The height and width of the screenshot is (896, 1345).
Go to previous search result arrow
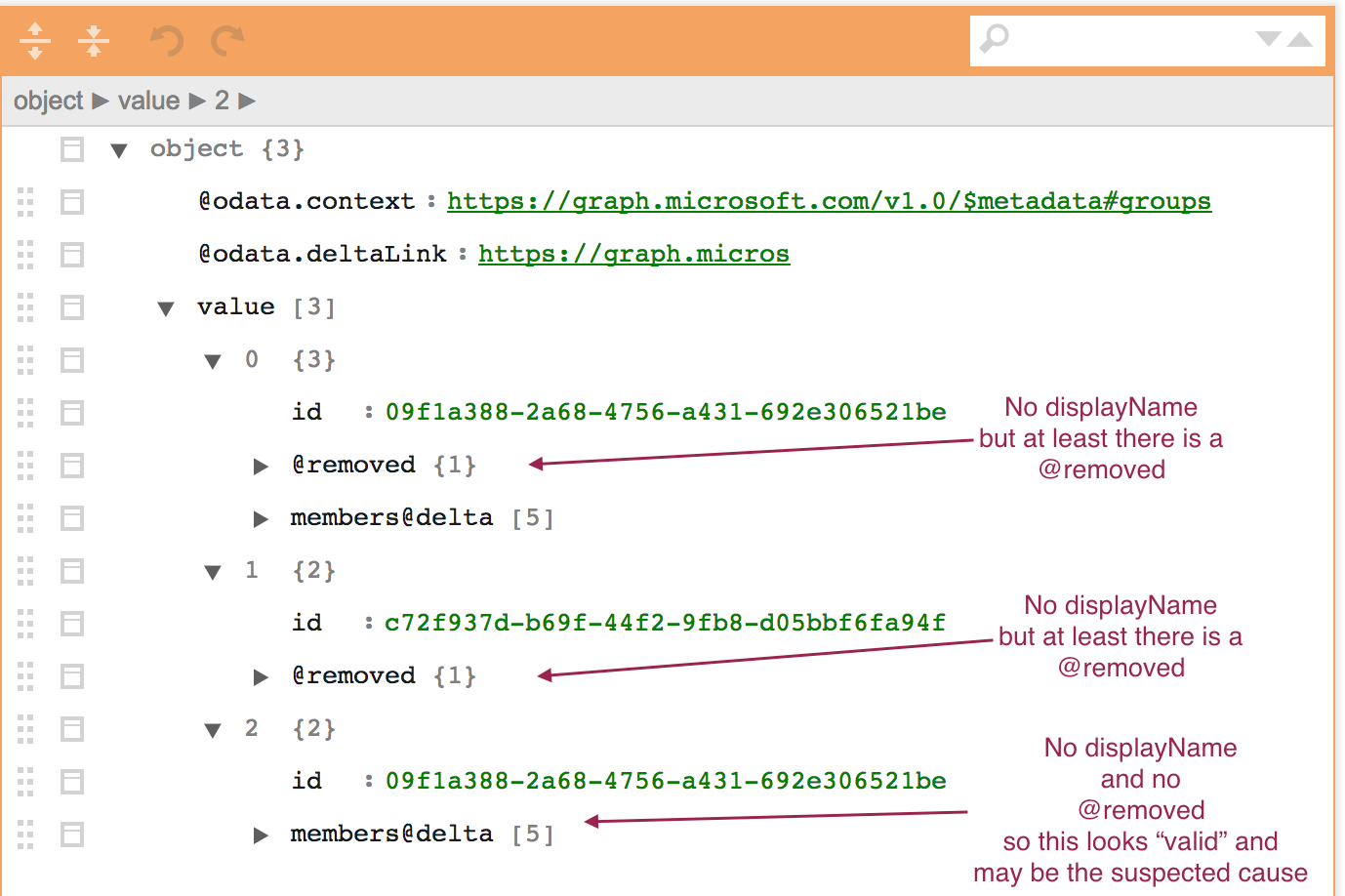pos(1300,39)
